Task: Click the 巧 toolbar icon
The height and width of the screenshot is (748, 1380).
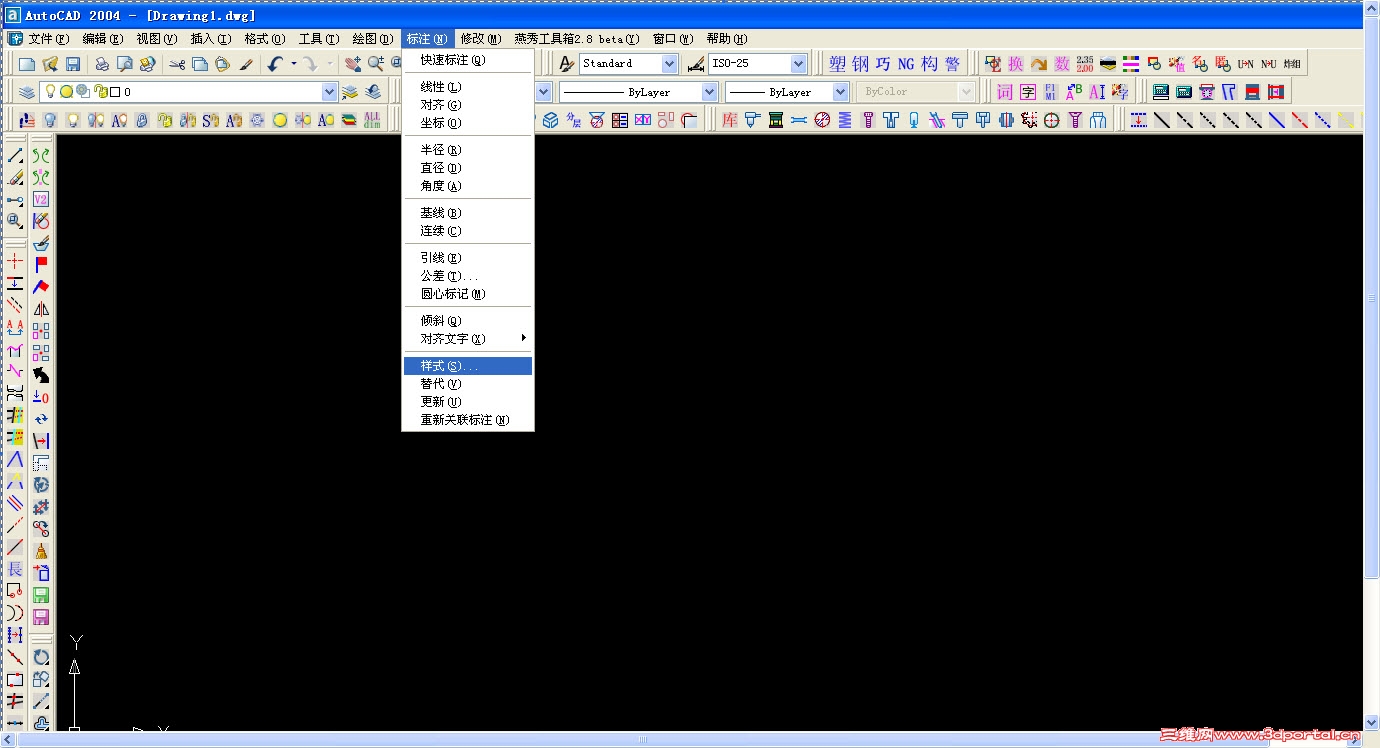Action: point(883,64)
